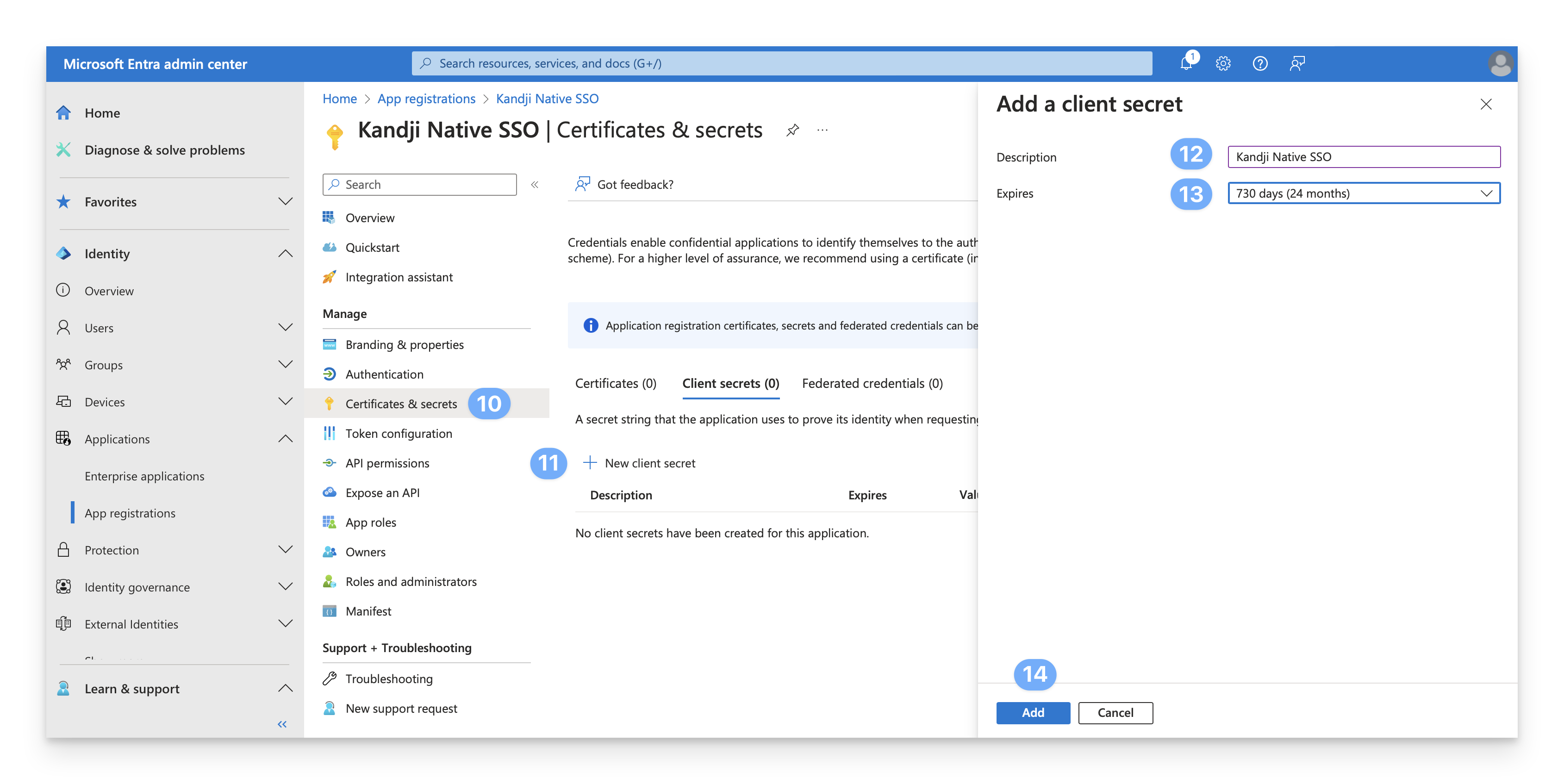The width and height of the screenshot is (1564, 784).
Task: Switch to Certificates (0) tab
Action: 616,383
